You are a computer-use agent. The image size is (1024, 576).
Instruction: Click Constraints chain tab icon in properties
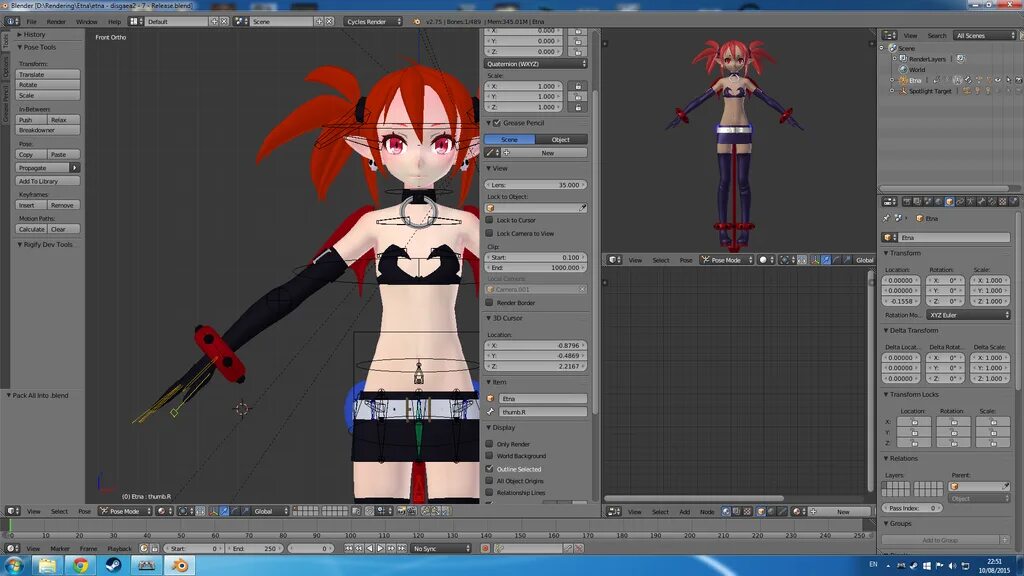(x=960, y=202)
